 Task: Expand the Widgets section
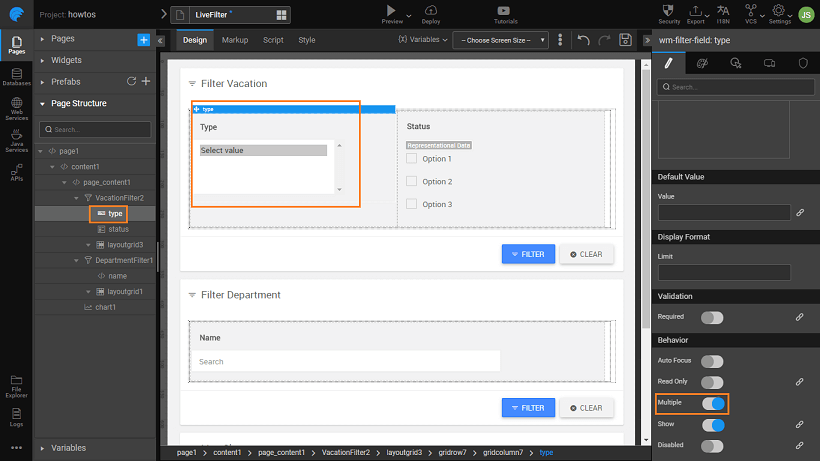67,60
